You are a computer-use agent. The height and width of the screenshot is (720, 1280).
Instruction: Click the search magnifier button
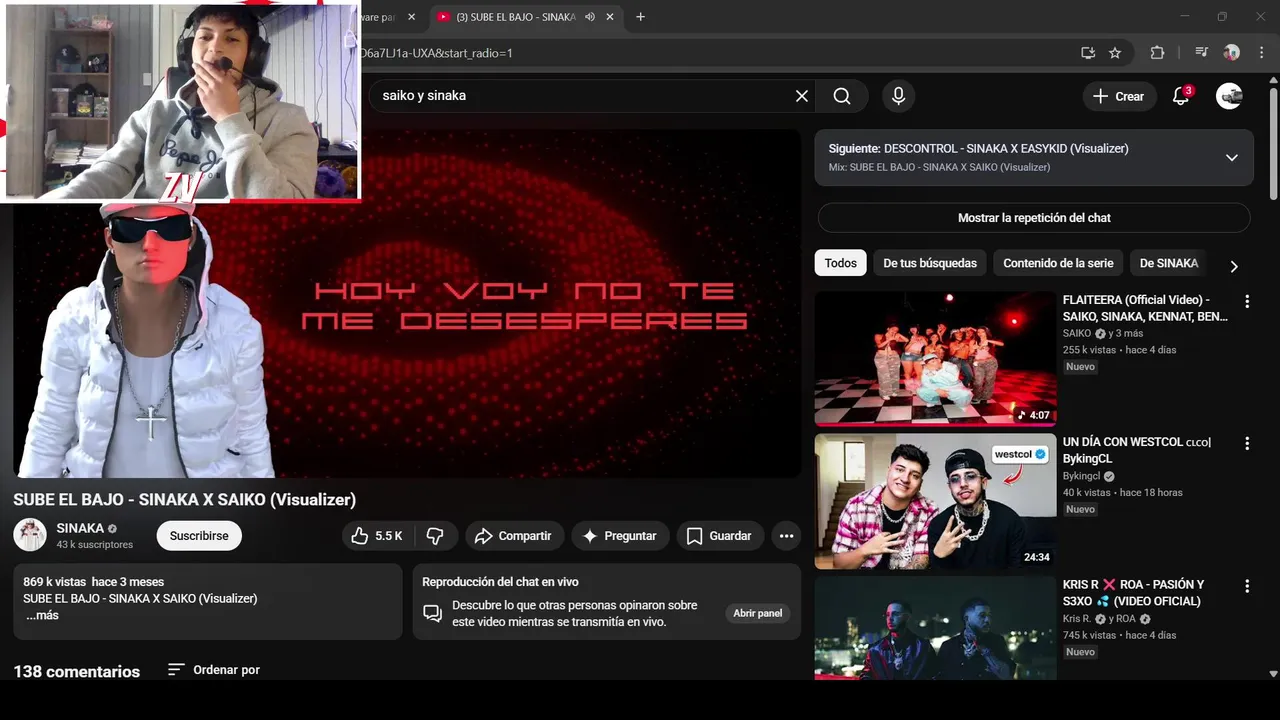tap(842, 96)
